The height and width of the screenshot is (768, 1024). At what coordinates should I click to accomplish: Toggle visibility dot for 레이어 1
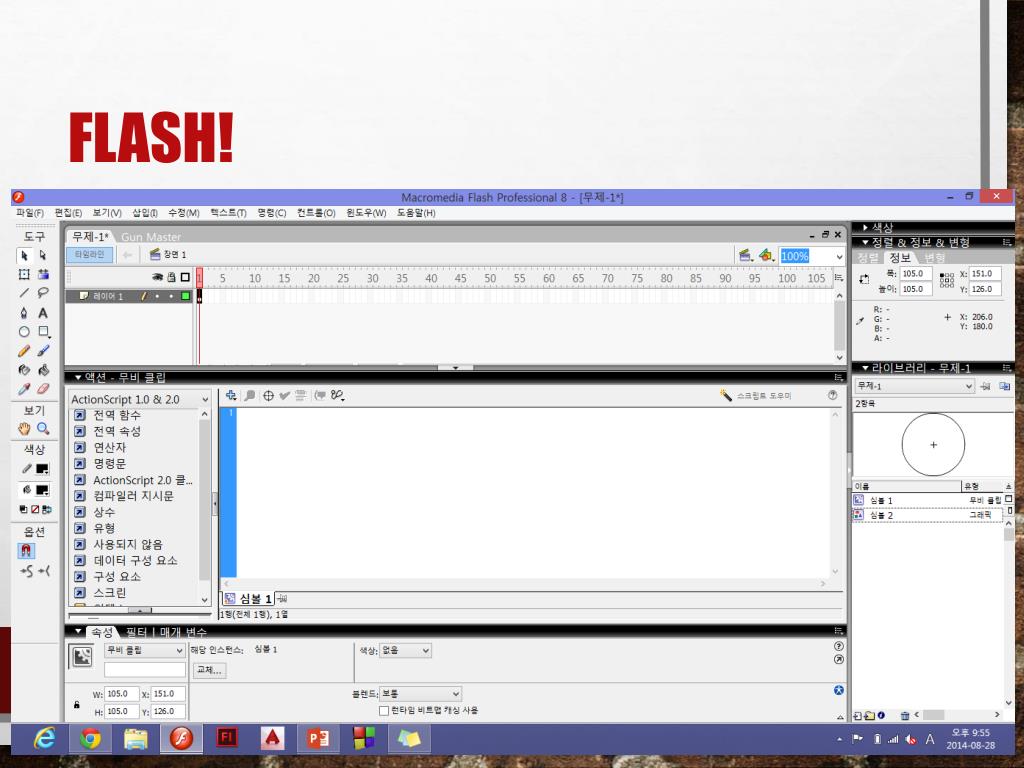157,296
